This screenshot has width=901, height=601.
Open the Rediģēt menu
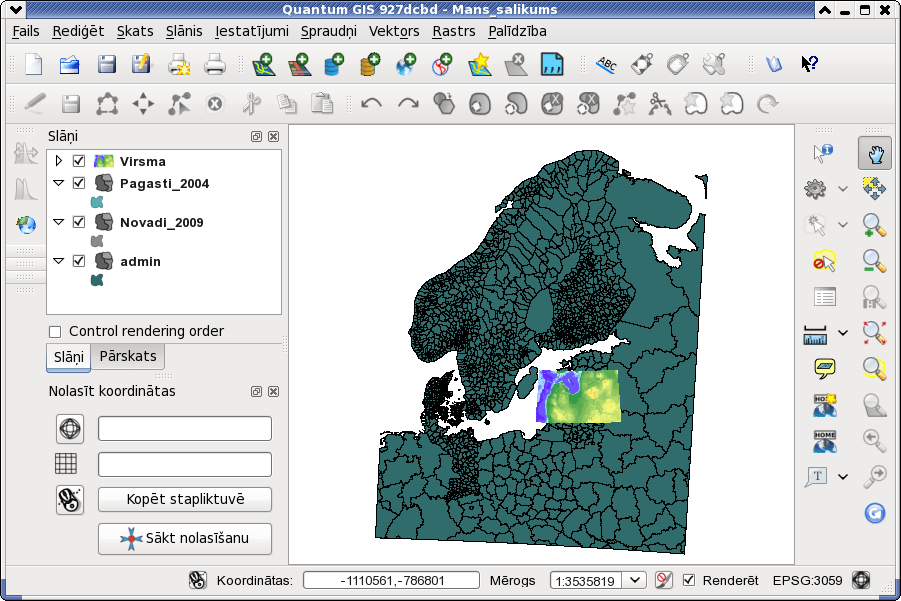(78, 31)
